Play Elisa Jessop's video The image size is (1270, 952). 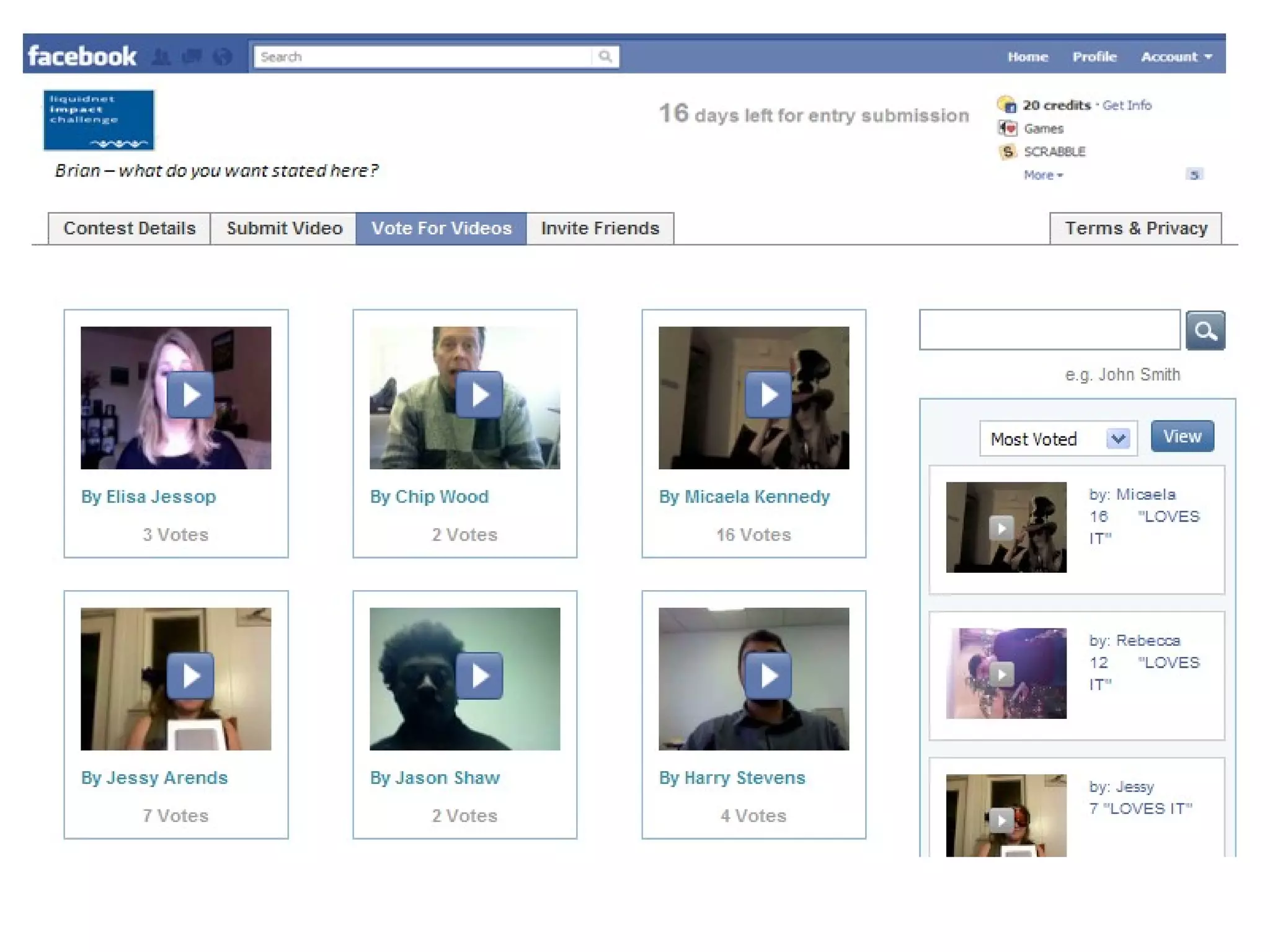click(190, 395)
